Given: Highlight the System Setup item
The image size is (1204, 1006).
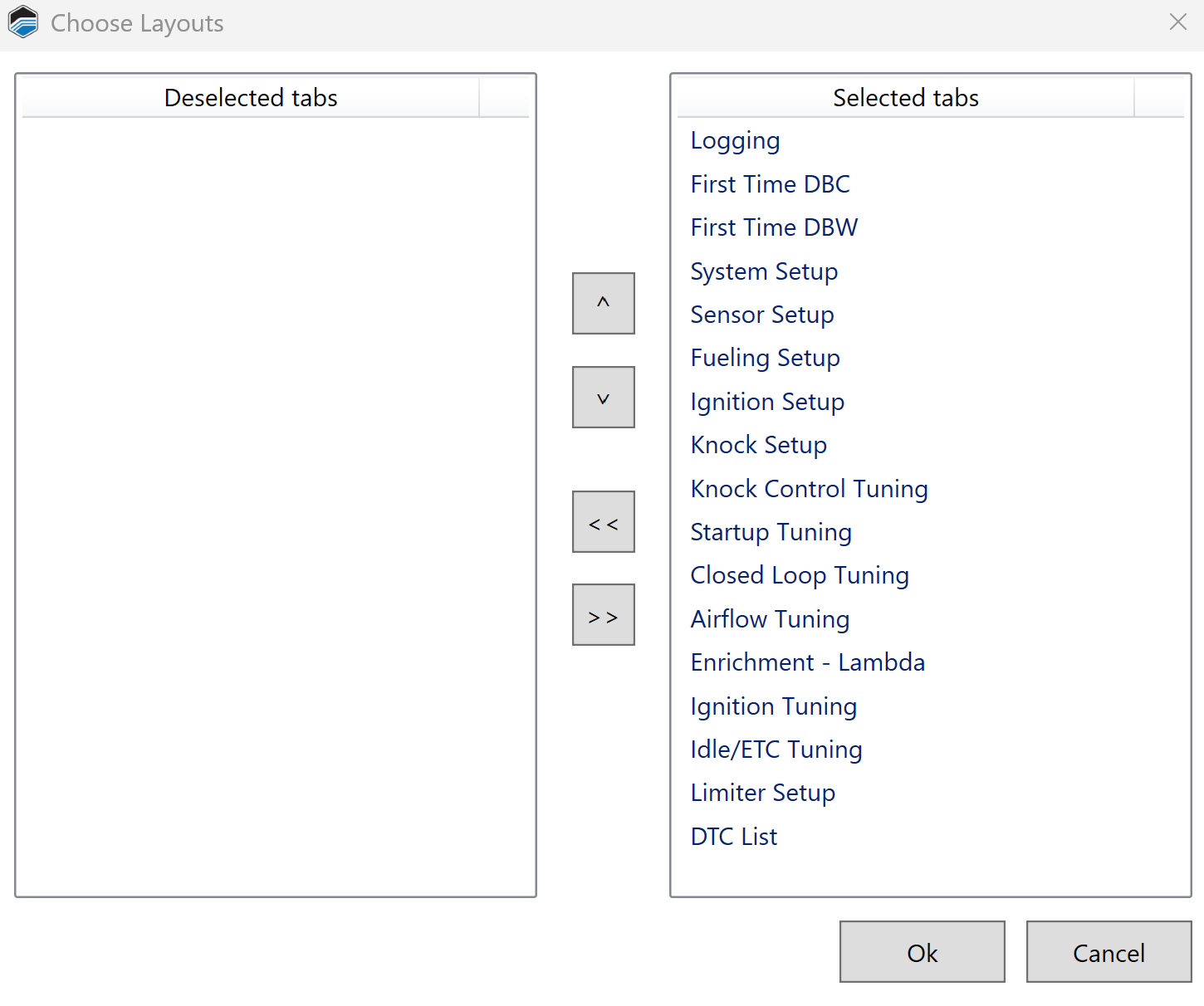Looking at the screenshot, I should pos(764,271).
